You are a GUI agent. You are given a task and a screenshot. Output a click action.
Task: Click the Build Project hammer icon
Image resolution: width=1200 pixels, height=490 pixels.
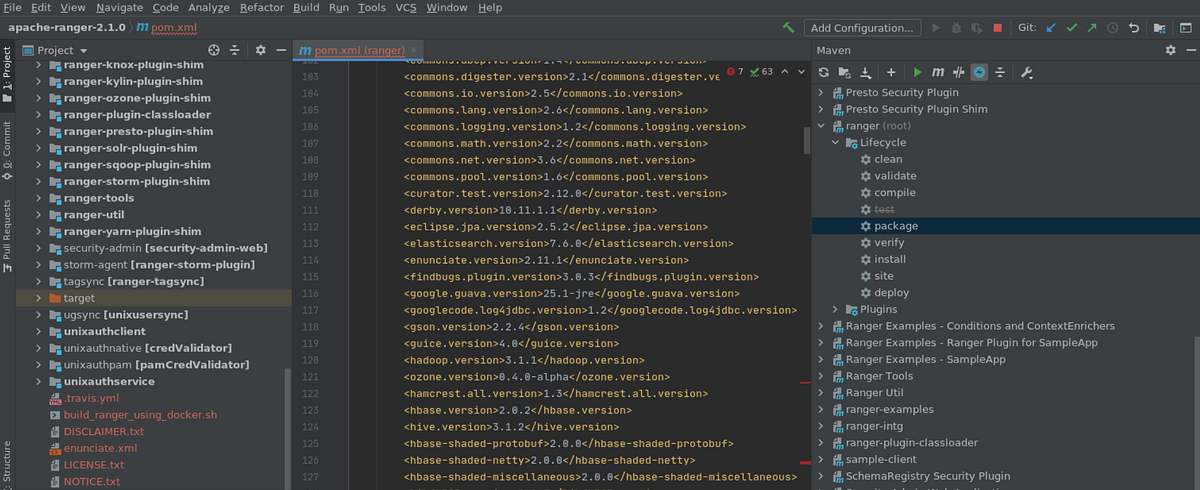(789, 28)
